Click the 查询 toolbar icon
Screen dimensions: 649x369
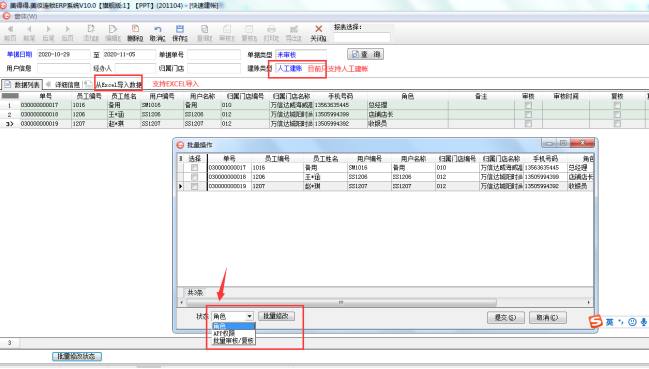click(204, 33)
